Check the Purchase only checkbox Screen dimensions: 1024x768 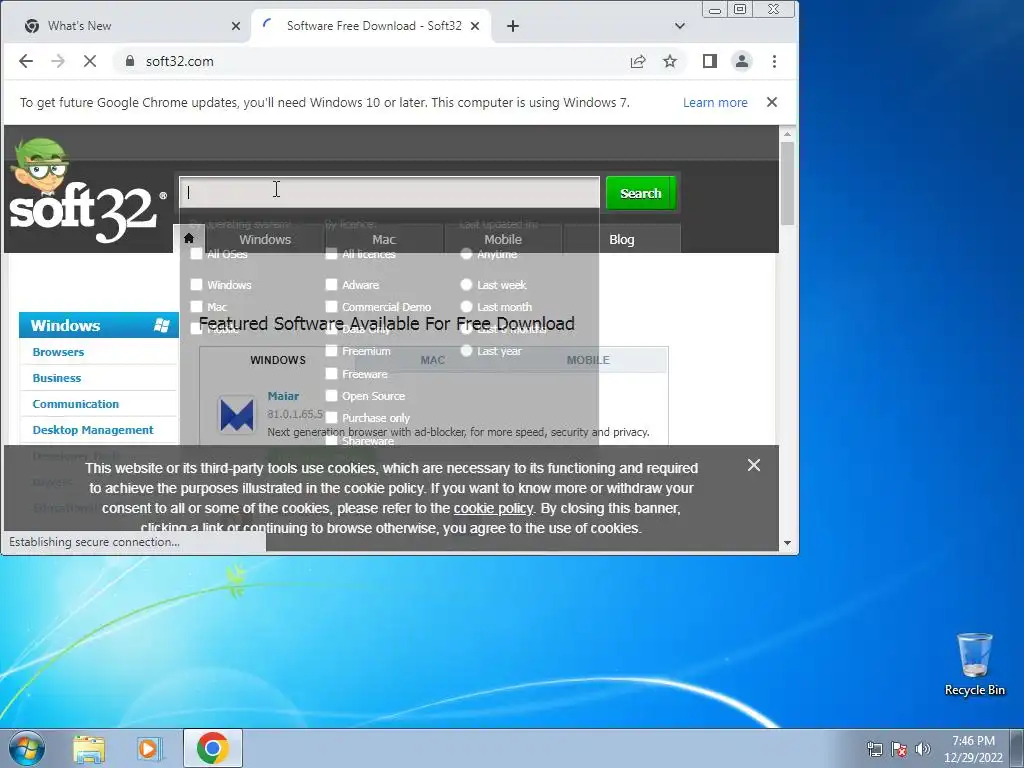[x=332, y=417]
